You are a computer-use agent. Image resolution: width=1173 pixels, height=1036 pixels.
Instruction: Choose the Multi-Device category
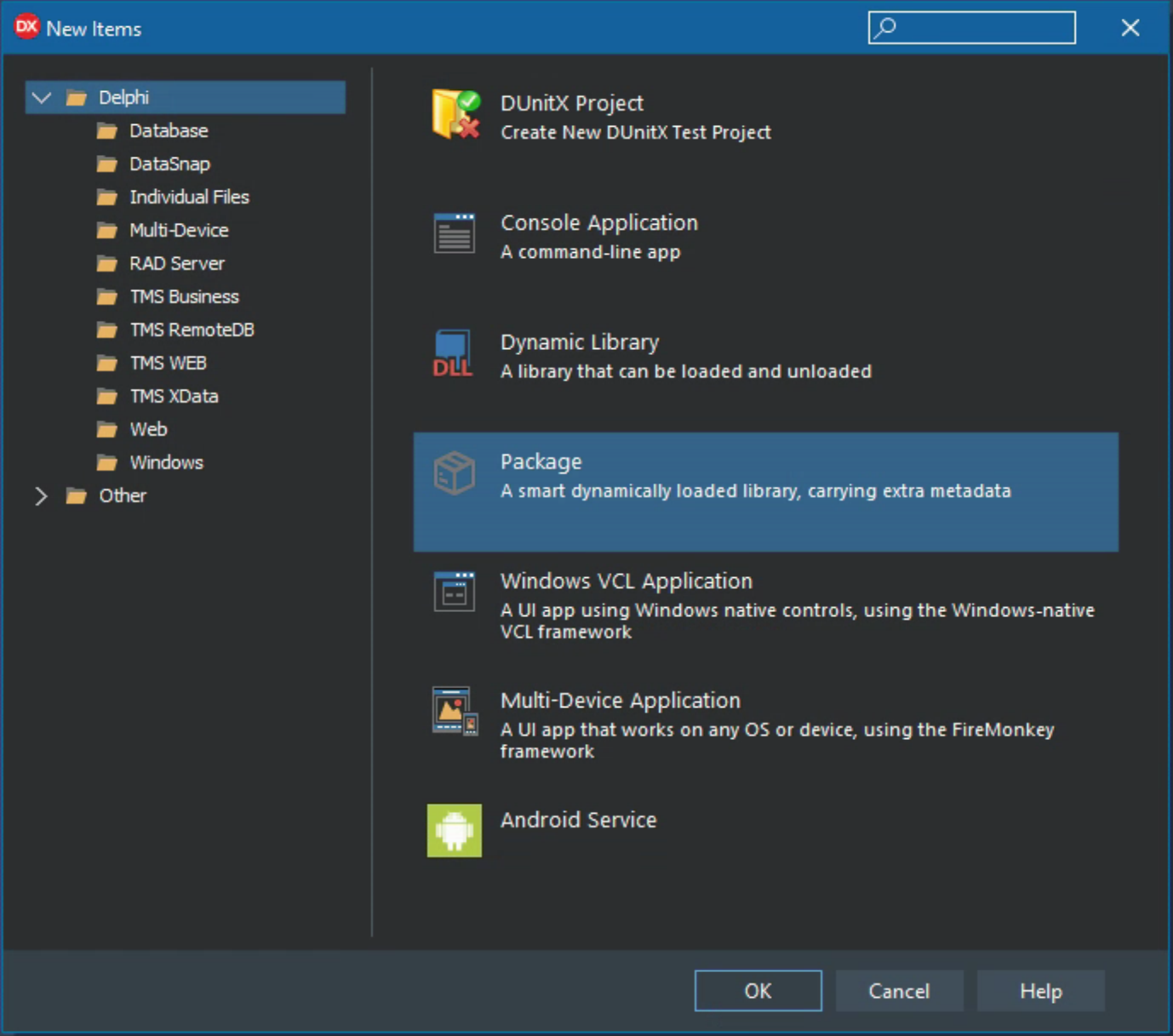point(179,231)
